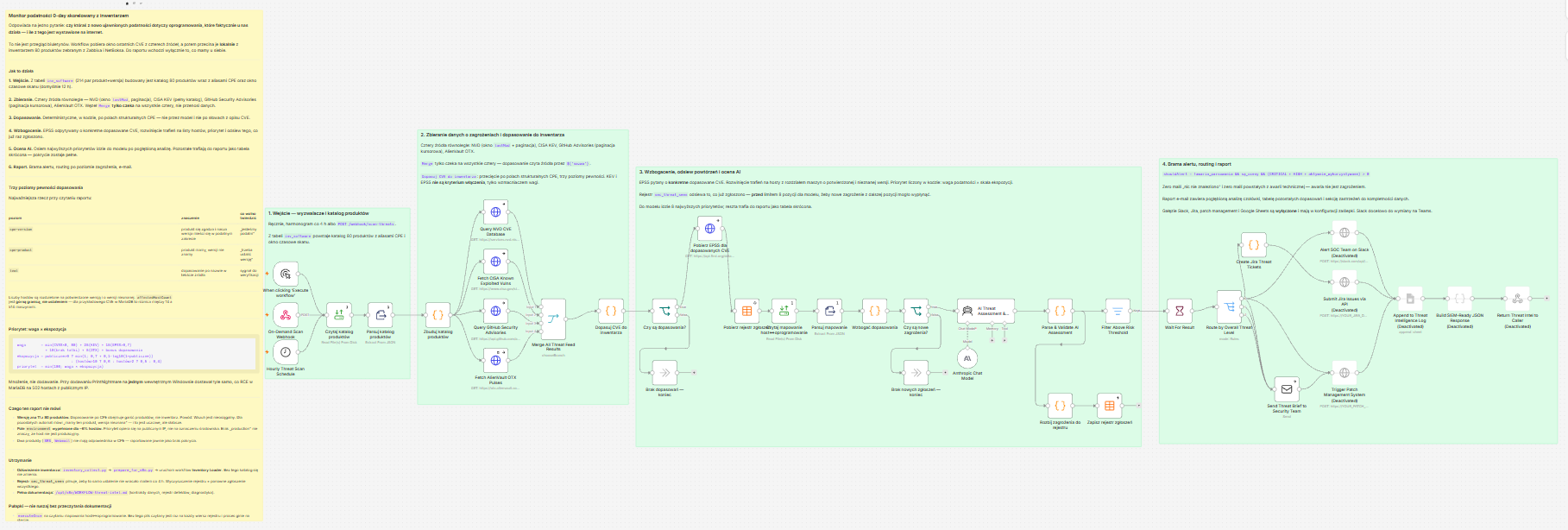The image size is (1568, 530).
Task: Select the deactivated Alert SOC Team on Slack node
Action: point(1344,233)
